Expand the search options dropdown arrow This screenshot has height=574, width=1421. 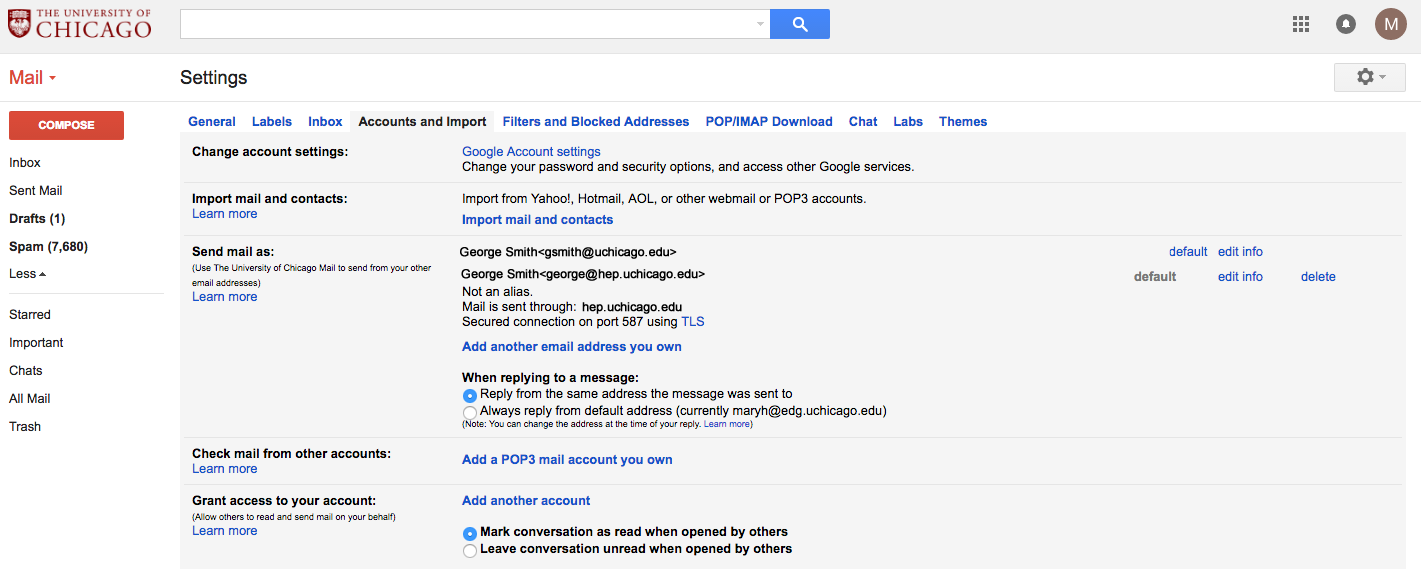coord(760,25)
